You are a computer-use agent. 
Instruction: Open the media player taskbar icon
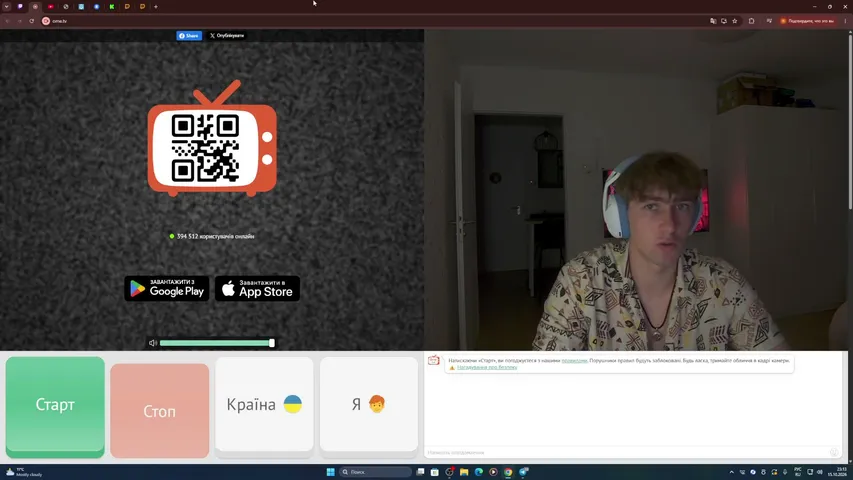[x=493, y=472]
